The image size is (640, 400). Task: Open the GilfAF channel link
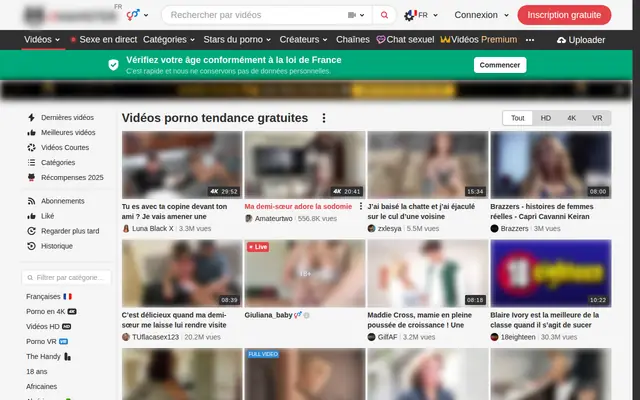(x=387, y=337)
